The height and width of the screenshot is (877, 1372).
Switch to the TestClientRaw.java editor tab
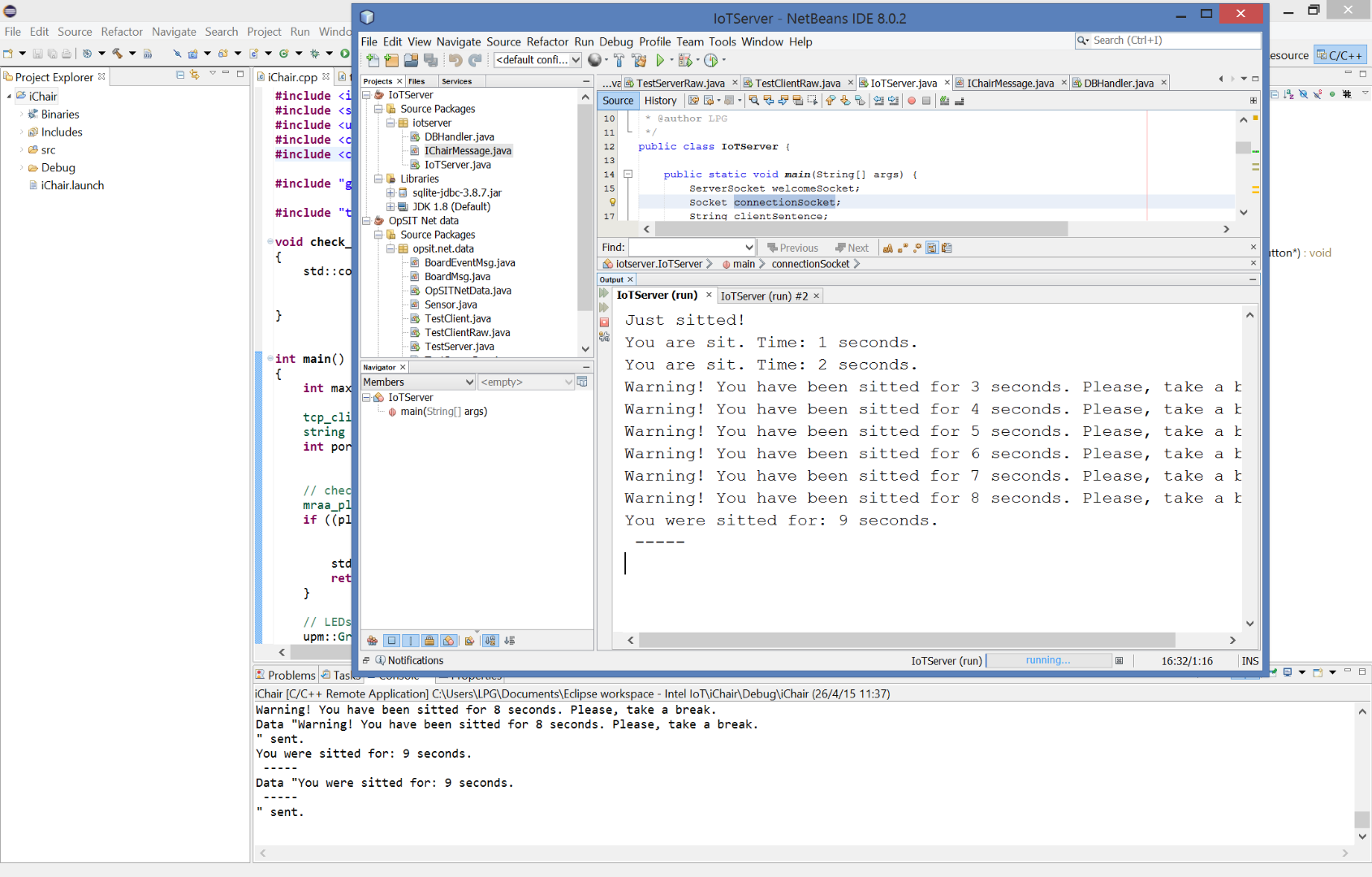797,83
